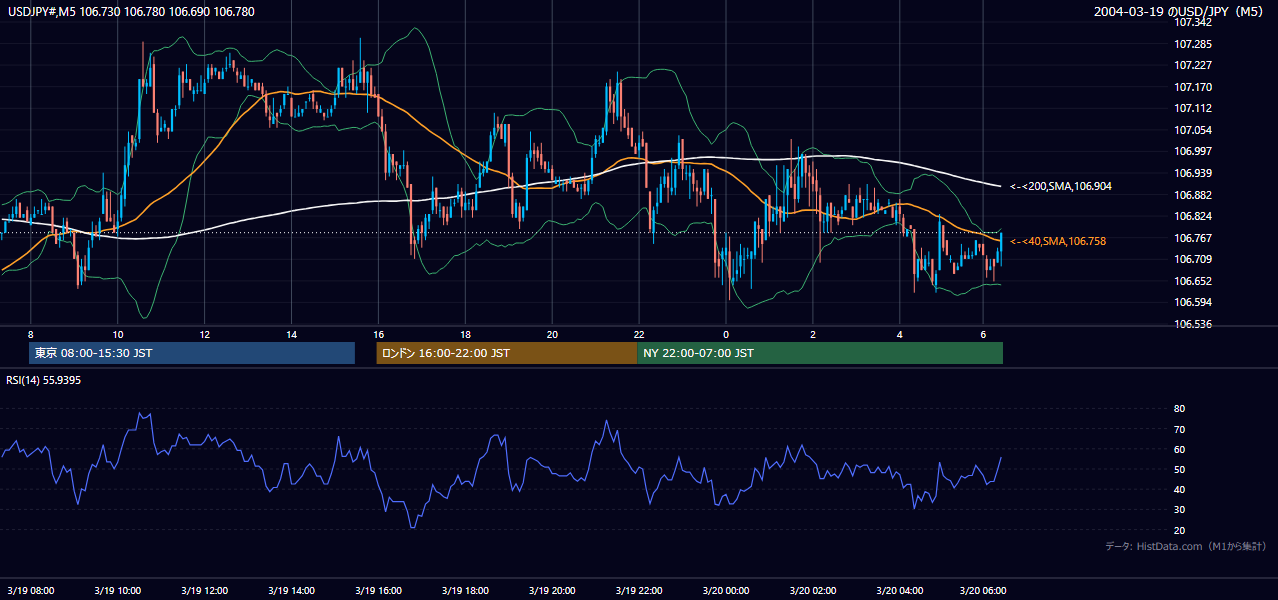This screenshot has height=600, width=1278.
Task: Click price axis value 106.939
Action: coord(1193,173)
